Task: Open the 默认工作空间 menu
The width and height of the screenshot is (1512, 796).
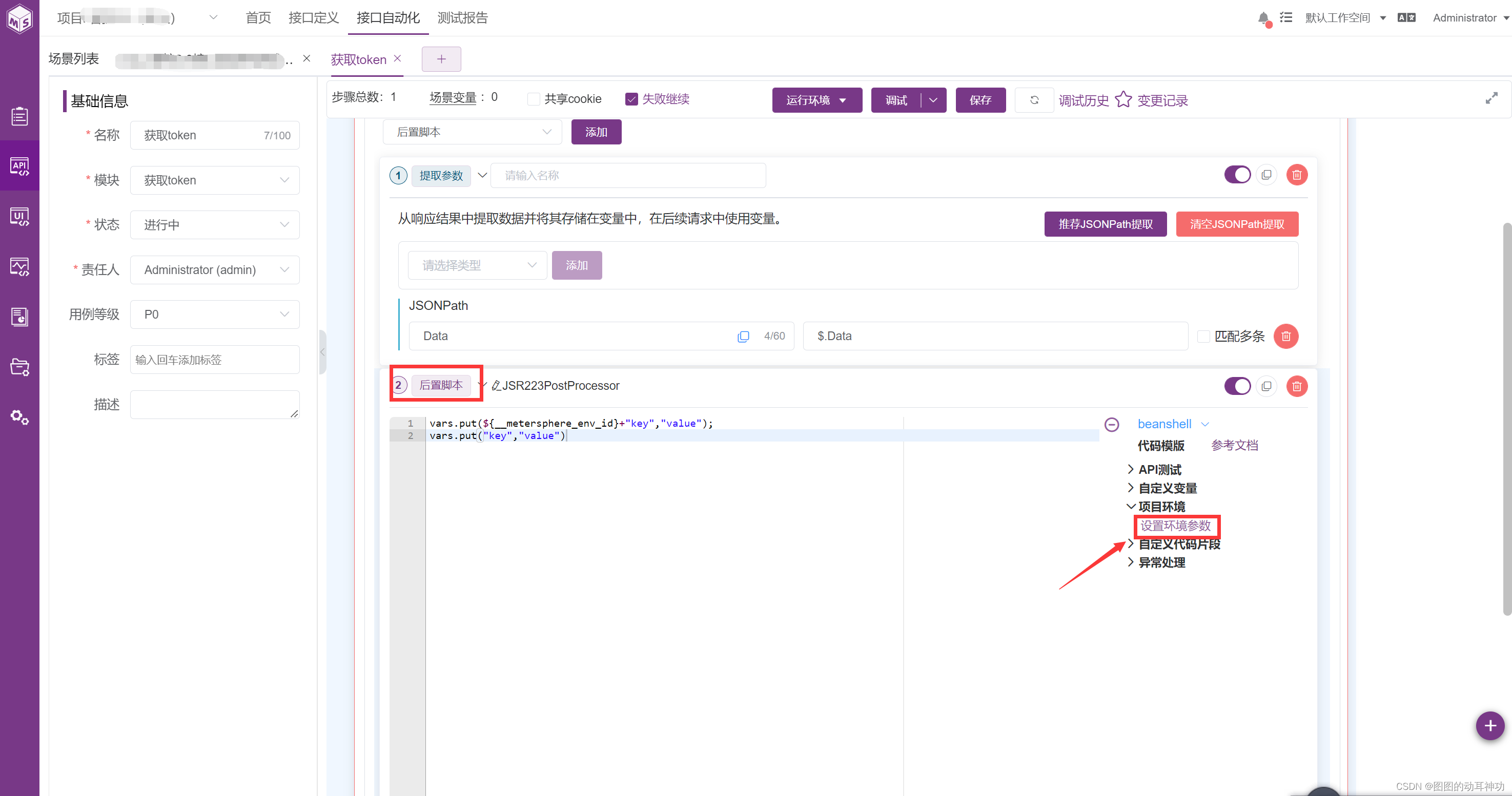Action: click(x=1345, y=17)
